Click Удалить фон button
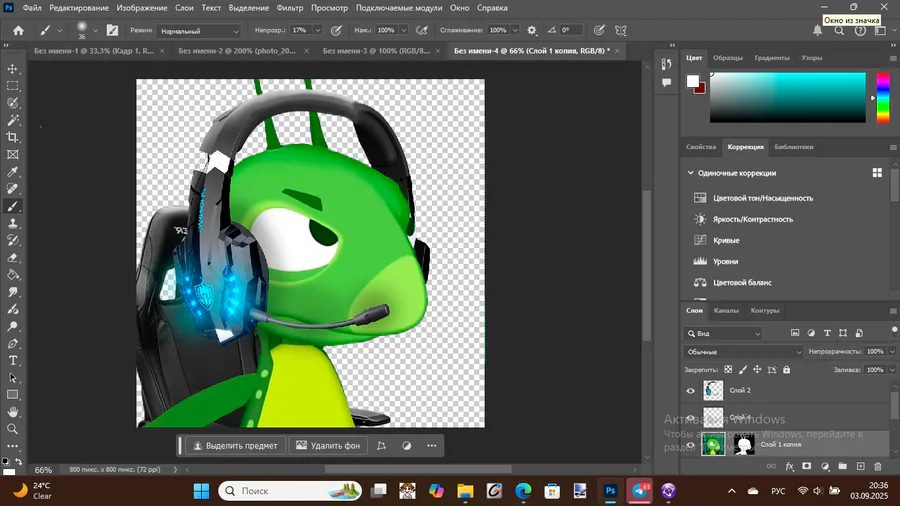Image resolution: width=900 pixels, height=506 pixels. (x=328, y=446)
